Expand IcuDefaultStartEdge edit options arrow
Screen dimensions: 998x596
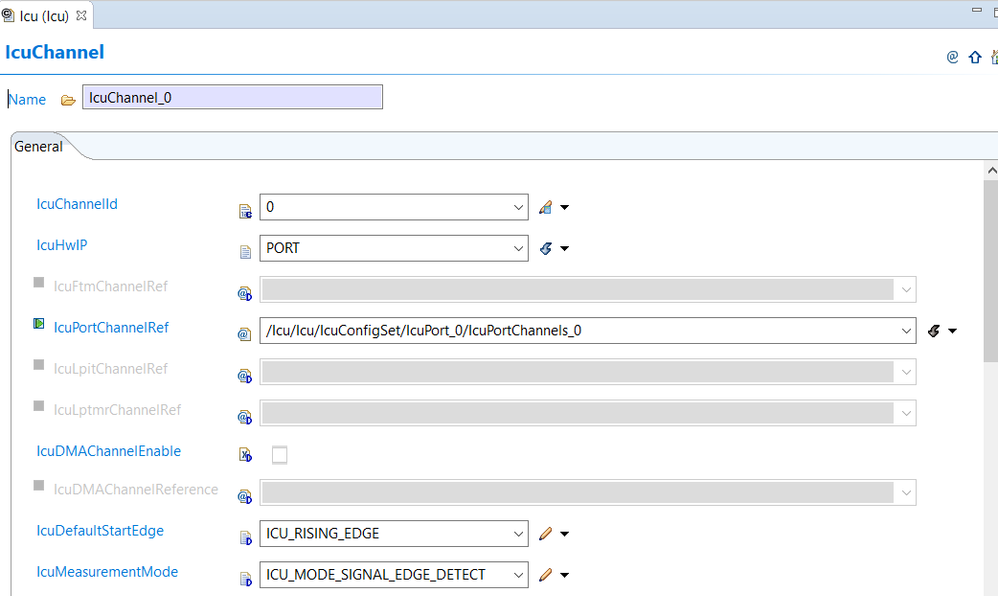coord(565,534)
